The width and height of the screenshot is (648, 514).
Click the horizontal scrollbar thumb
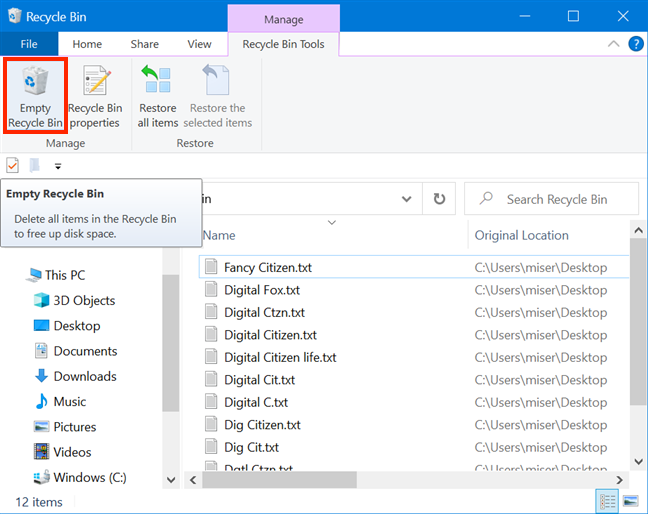coord(279,480)
